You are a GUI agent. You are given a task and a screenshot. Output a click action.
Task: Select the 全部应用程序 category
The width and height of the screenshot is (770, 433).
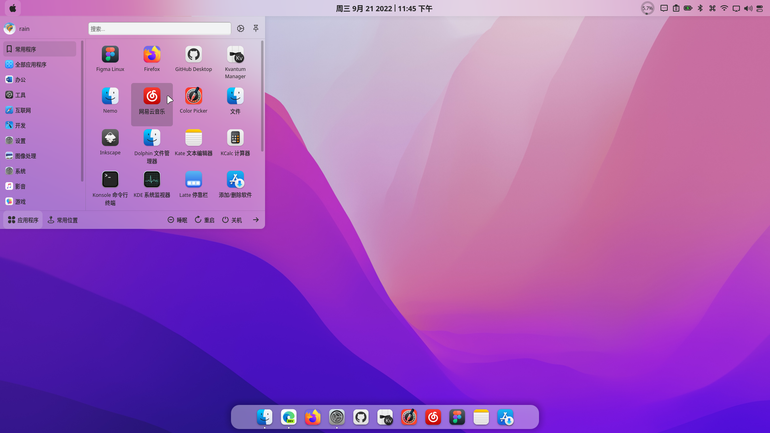[x=40, y=64]
